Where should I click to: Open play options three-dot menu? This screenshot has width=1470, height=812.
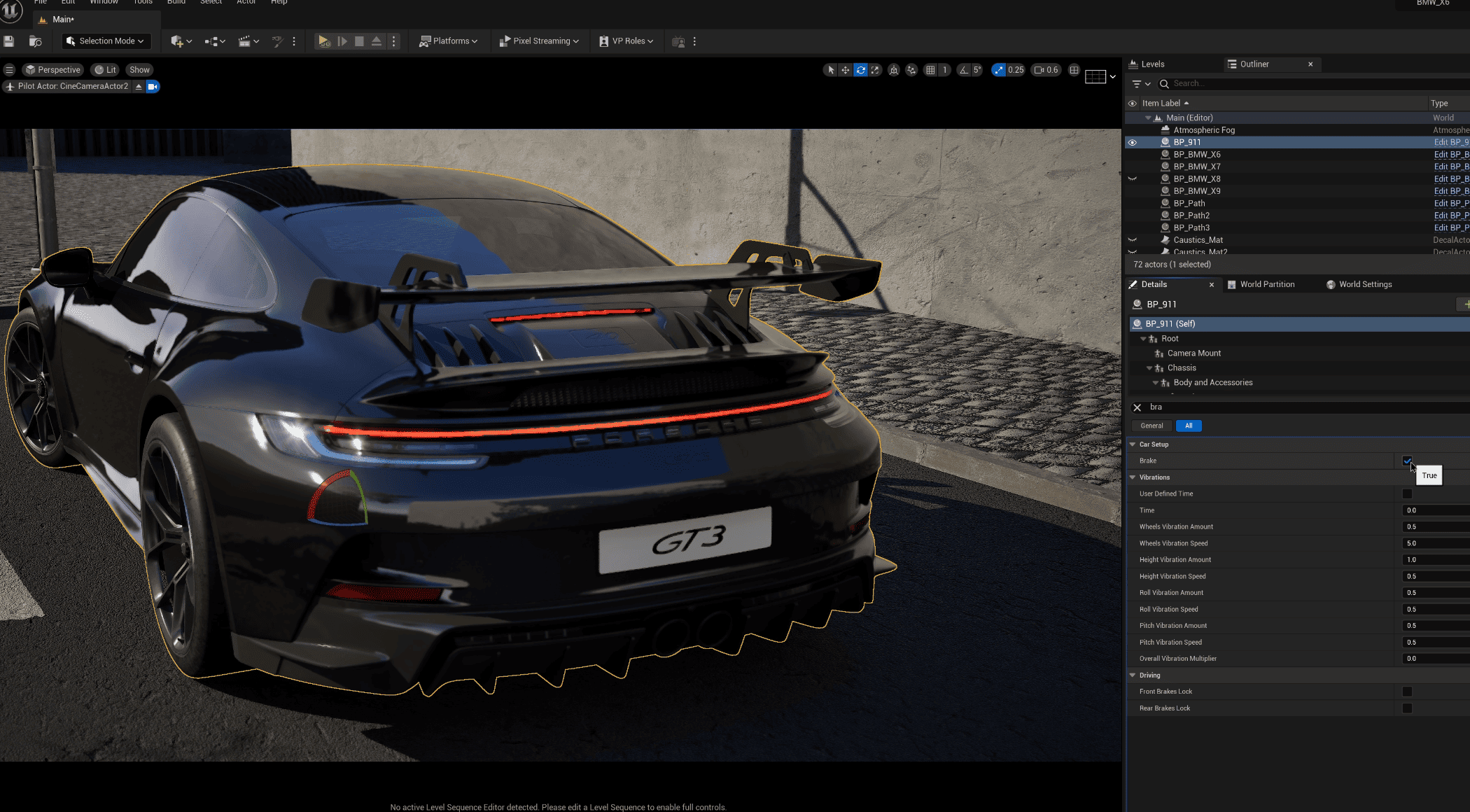[x=393, y=41]
